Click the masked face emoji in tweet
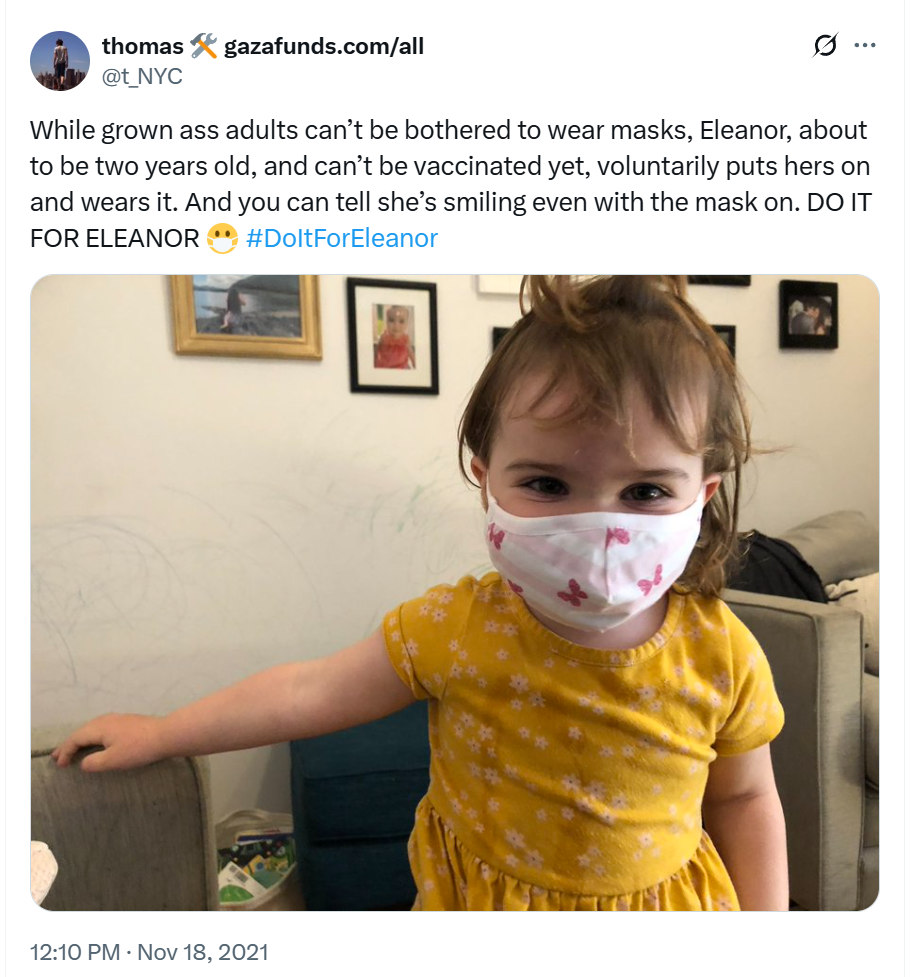The image size is (914, 977). click(x=222, y=240)
